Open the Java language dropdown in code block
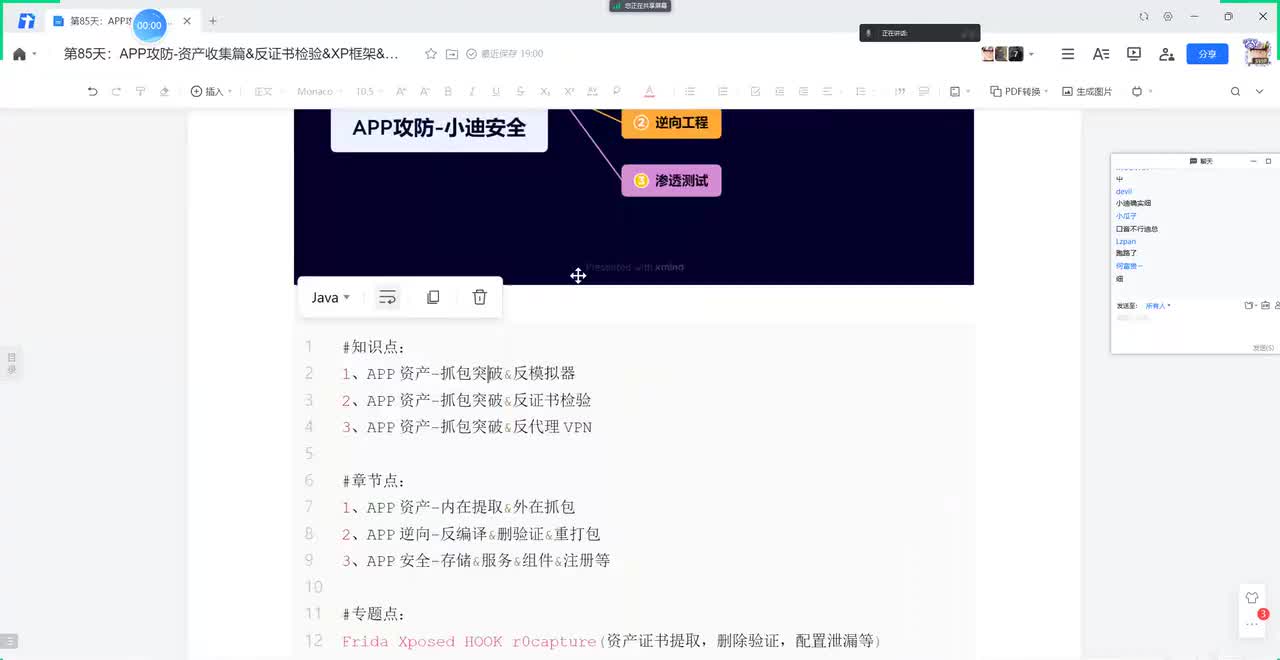Viewport: 1280px width, 660px height. tap(330, 297)
